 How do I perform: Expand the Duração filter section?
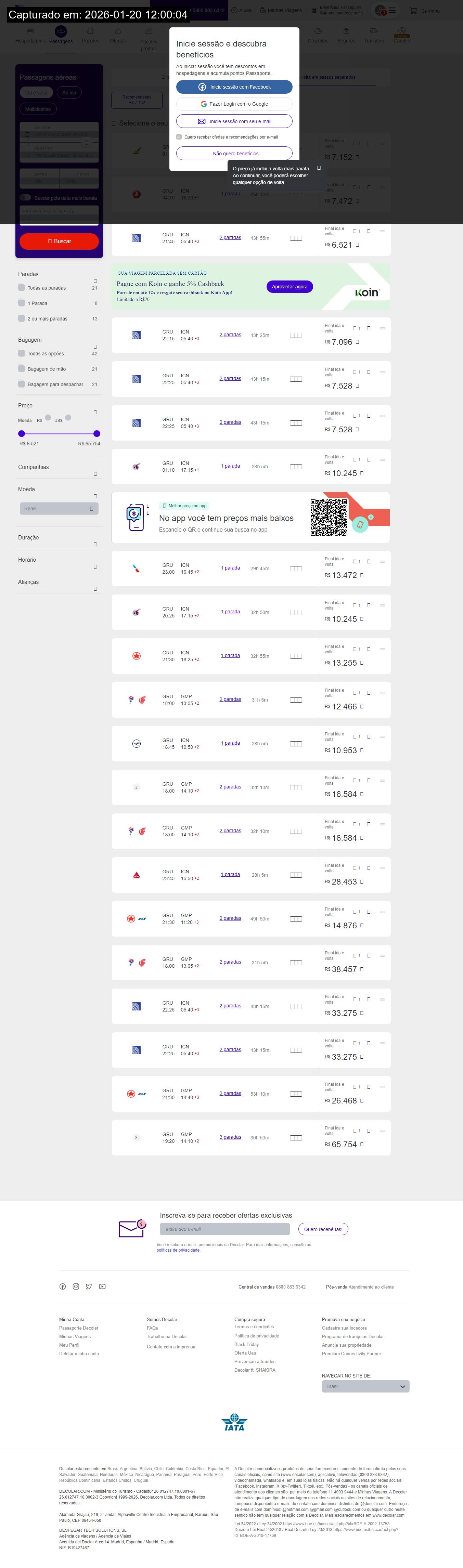click(x=95, y=544)
